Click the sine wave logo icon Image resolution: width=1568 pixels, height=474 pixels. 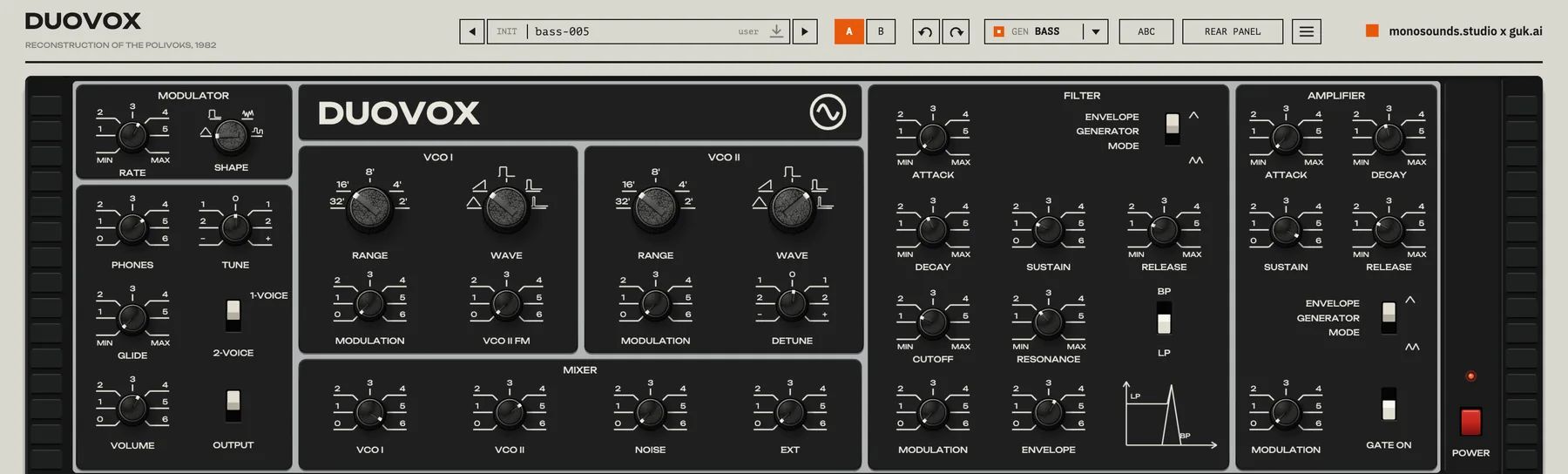click(x=827, y=112)
